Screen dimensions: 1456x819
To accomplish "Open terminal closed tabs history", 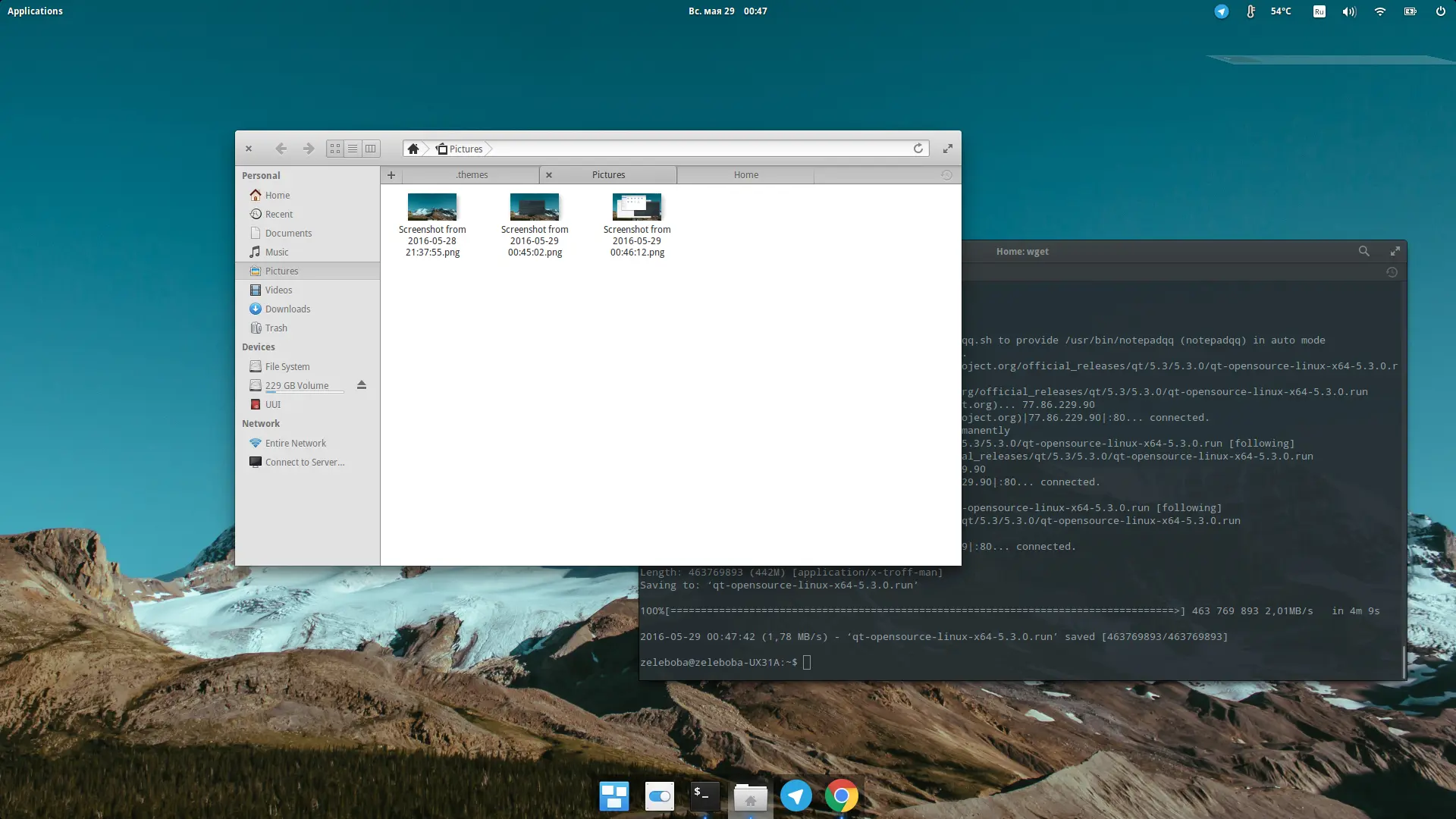I will pyautogui.click(x=1392, y=272).
